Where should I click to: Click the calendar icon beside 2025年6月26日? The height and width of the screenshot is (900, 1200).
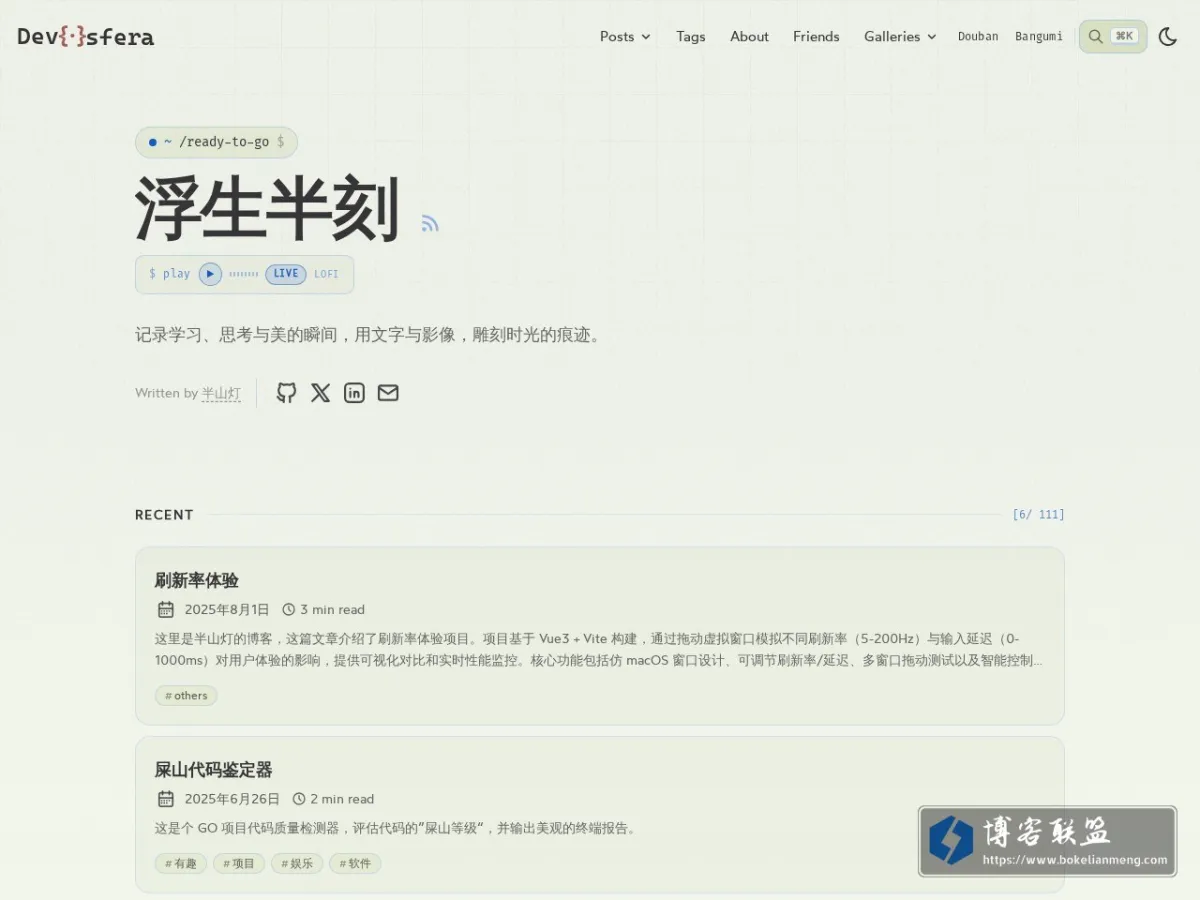[x=166, y=799]
